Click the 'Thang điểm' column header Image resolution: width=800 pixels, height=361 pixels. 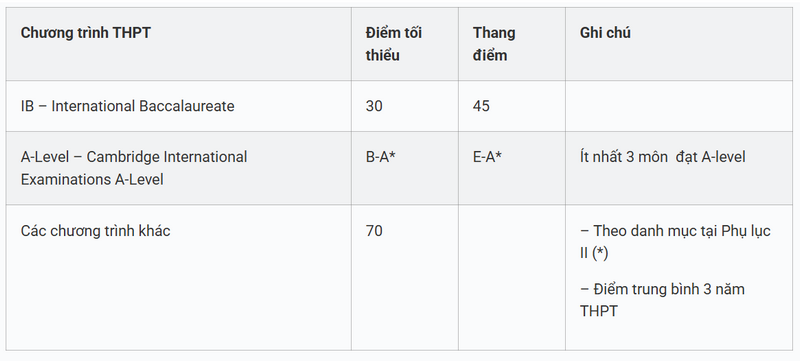point(494,44)
